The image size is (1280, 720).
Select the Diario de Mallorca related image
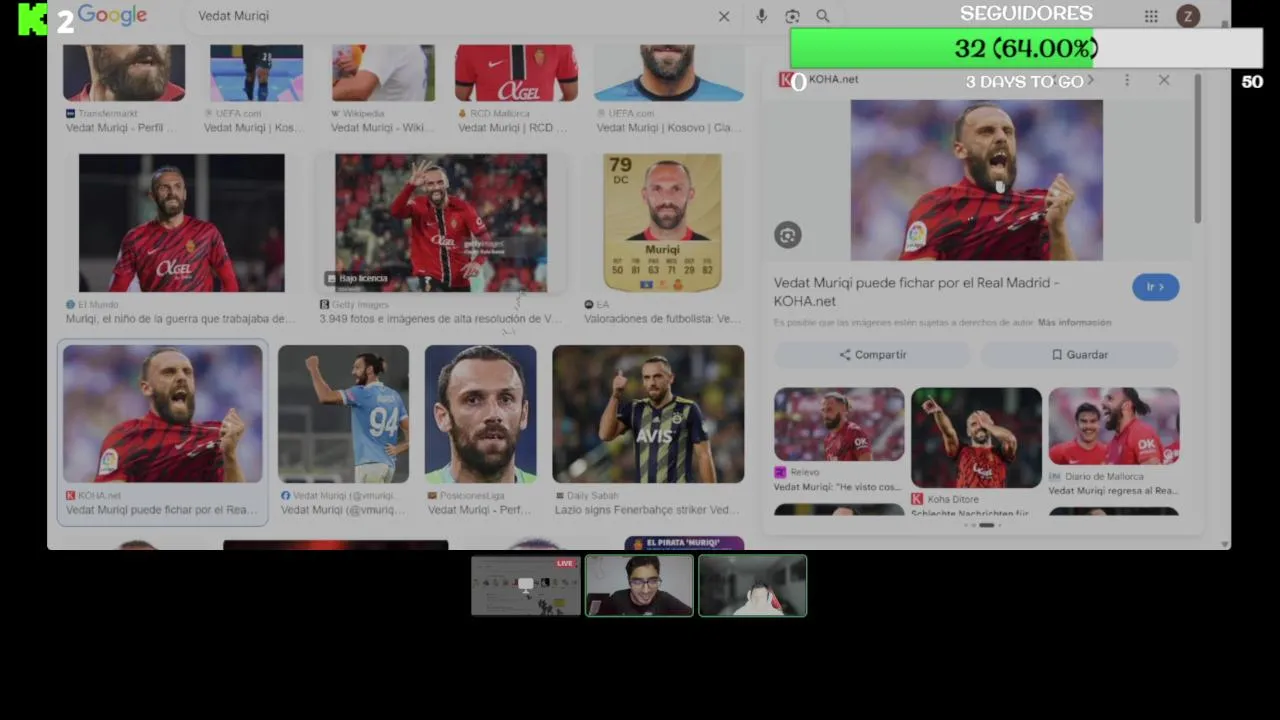1114,427
